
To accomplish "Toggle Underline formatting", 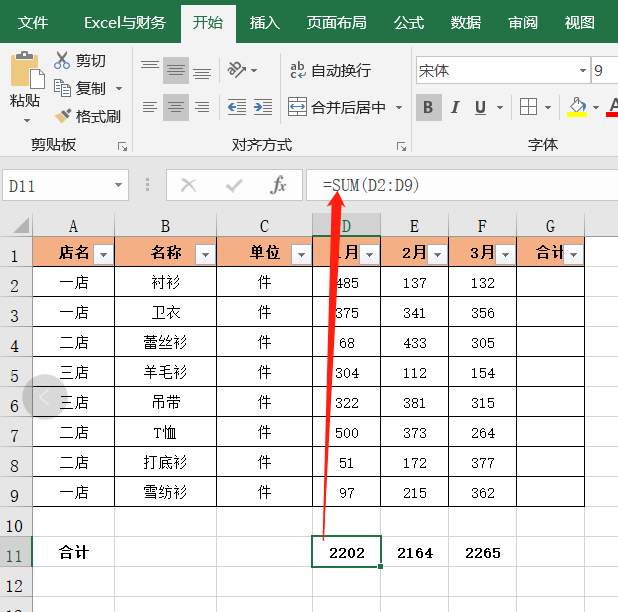I will click(480, 107).
